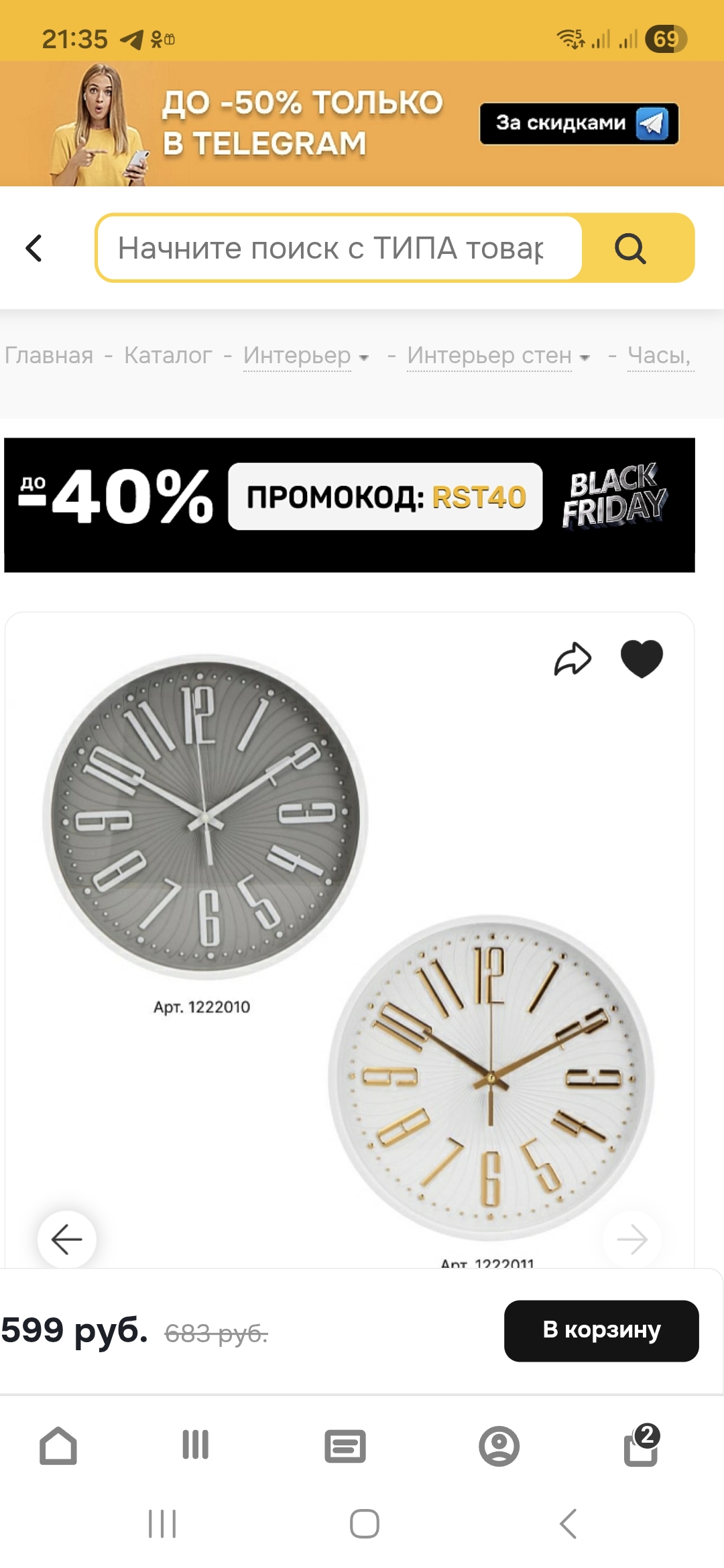
Task: Open the cart icon with badge 2
Action: coord(642,1445)
